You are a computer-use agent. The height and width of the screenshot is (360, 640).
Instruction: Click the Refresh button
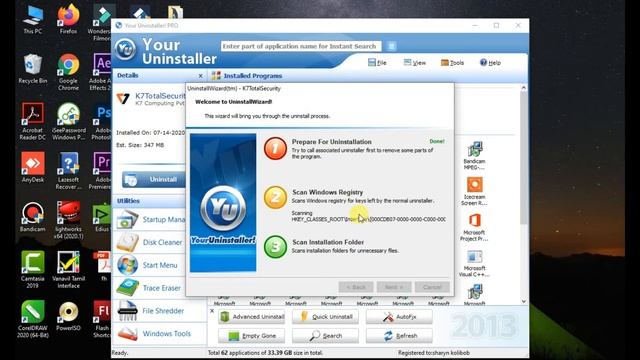coord(399,336)
